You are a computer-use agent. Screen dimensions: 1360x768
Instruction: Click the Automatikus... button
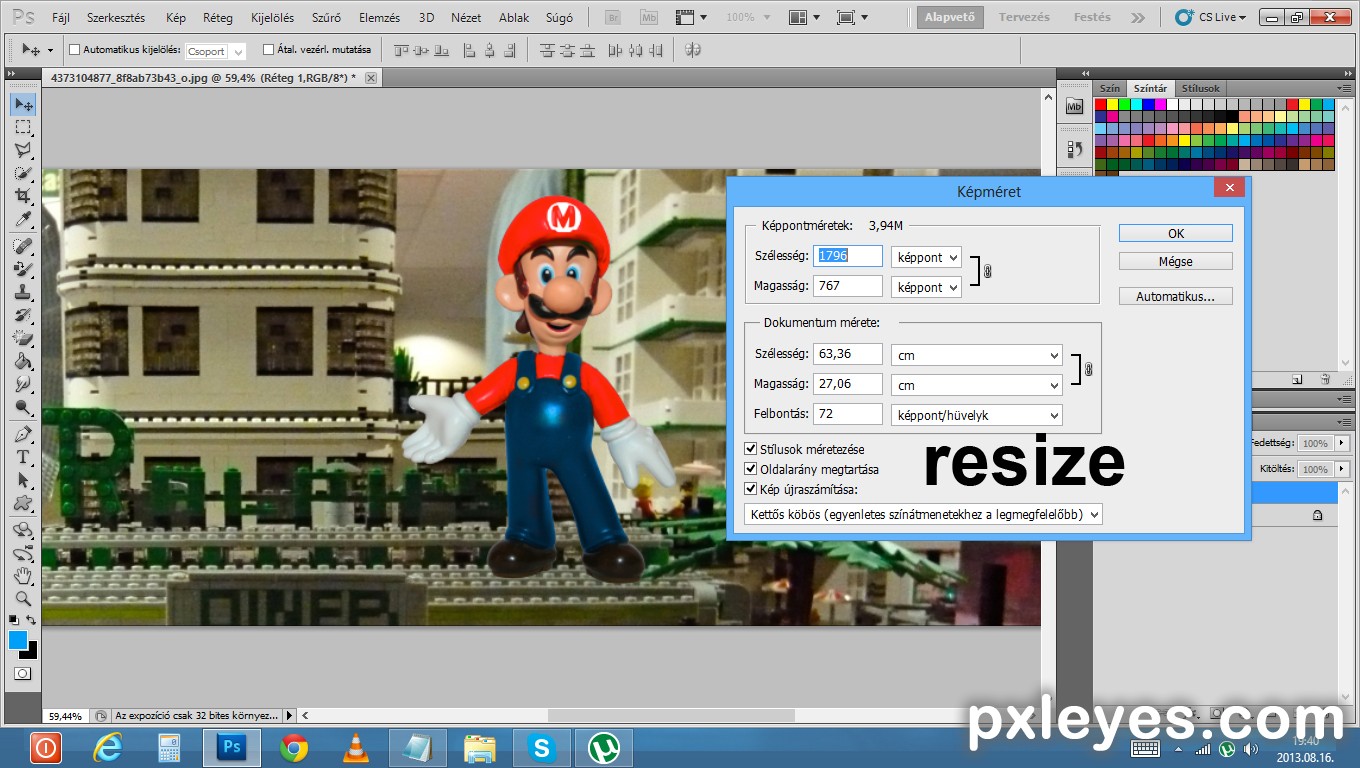[x=1176, y=296]
